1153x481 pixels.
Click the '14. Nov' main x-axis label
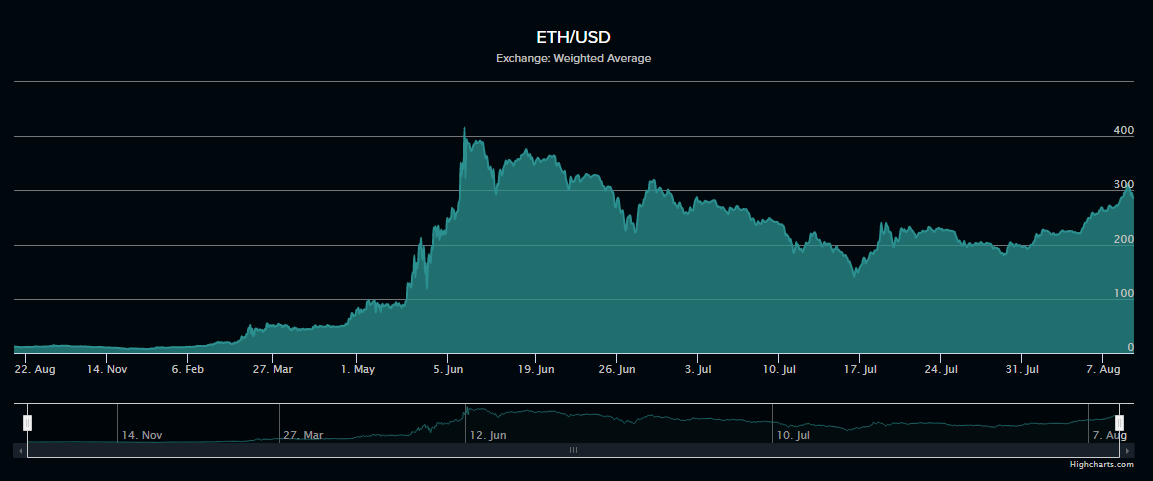tap(107, 369)
